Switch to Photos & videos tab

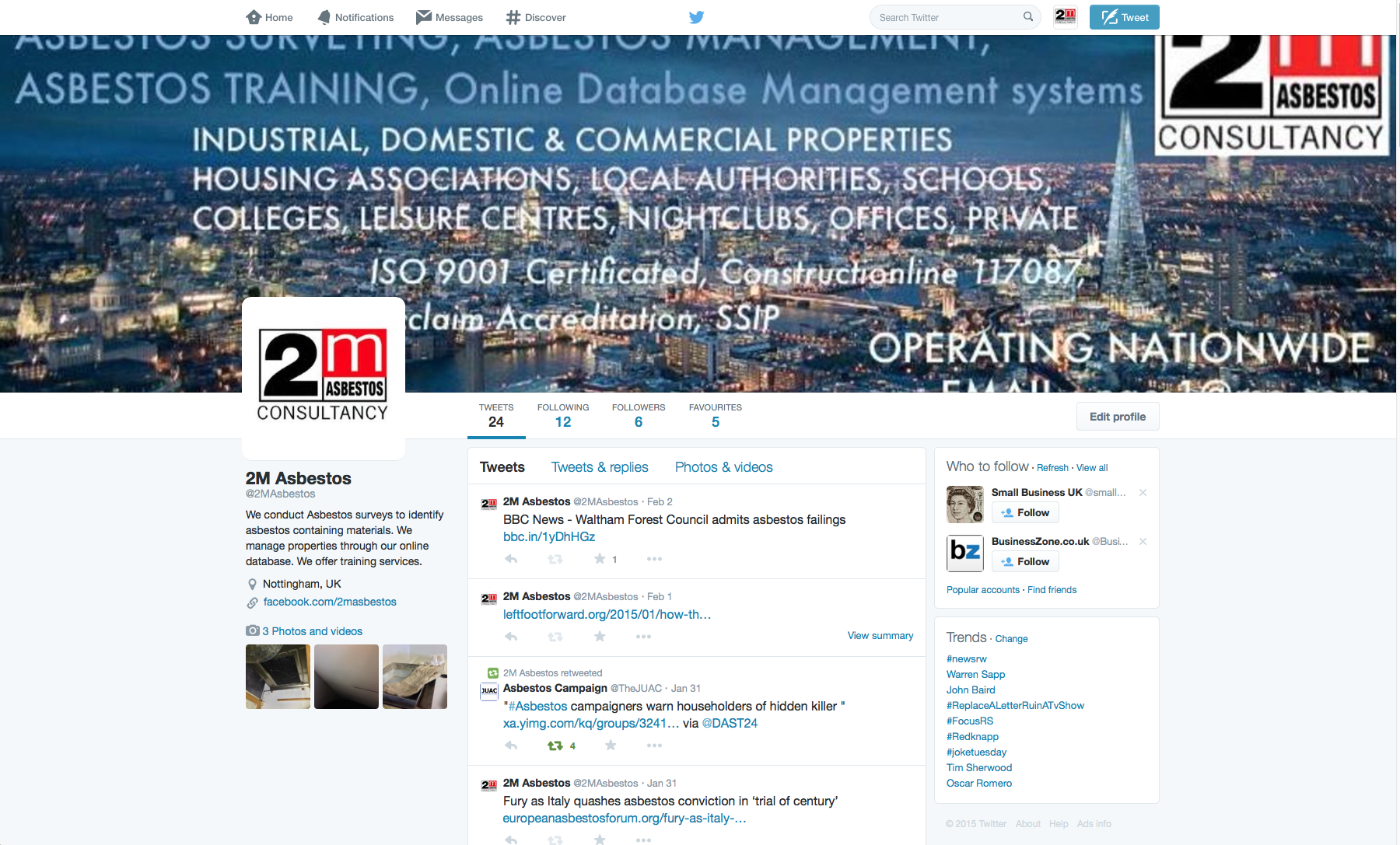pyautogui.click(x=724, y=467)
